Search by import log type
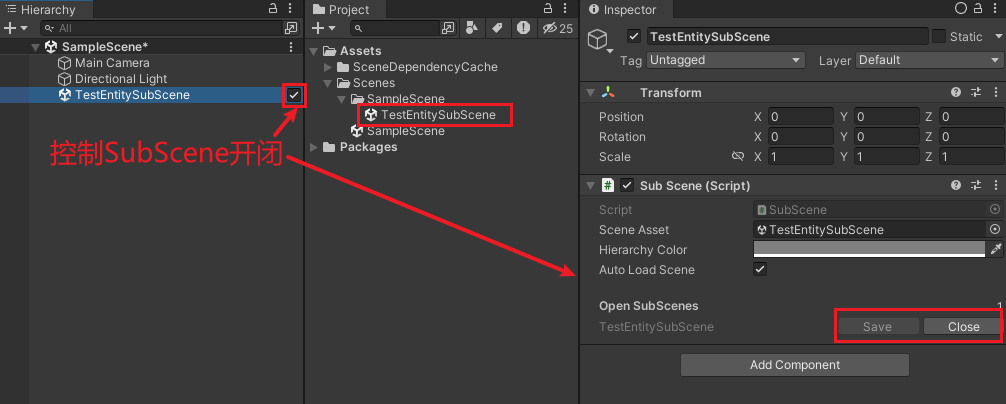1006x404 pixels. click(x=524, y=28)
